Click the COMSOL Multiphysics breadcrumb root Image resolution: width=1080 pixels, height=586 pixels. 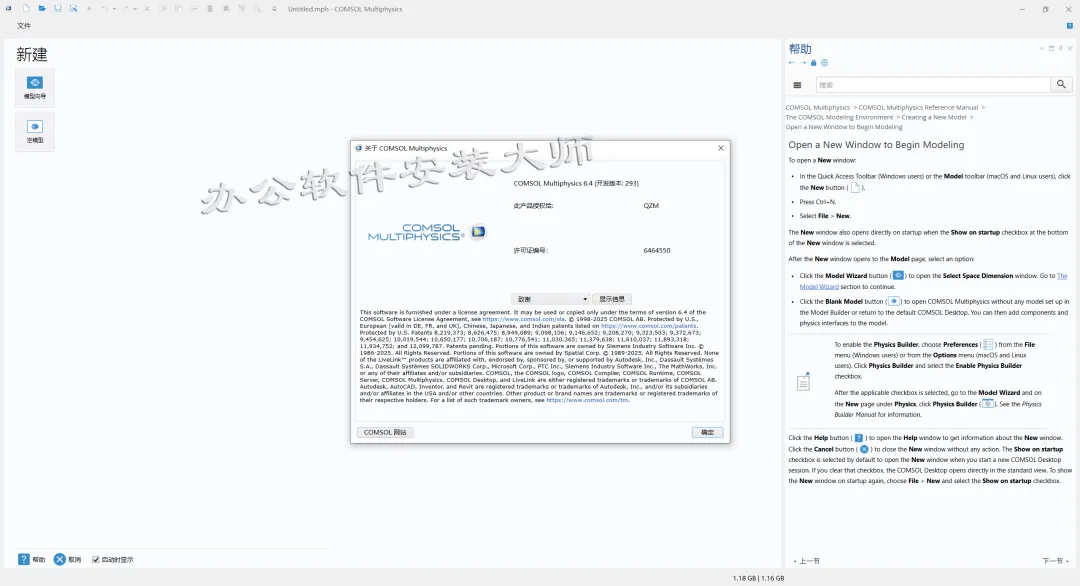coord(818,107)
